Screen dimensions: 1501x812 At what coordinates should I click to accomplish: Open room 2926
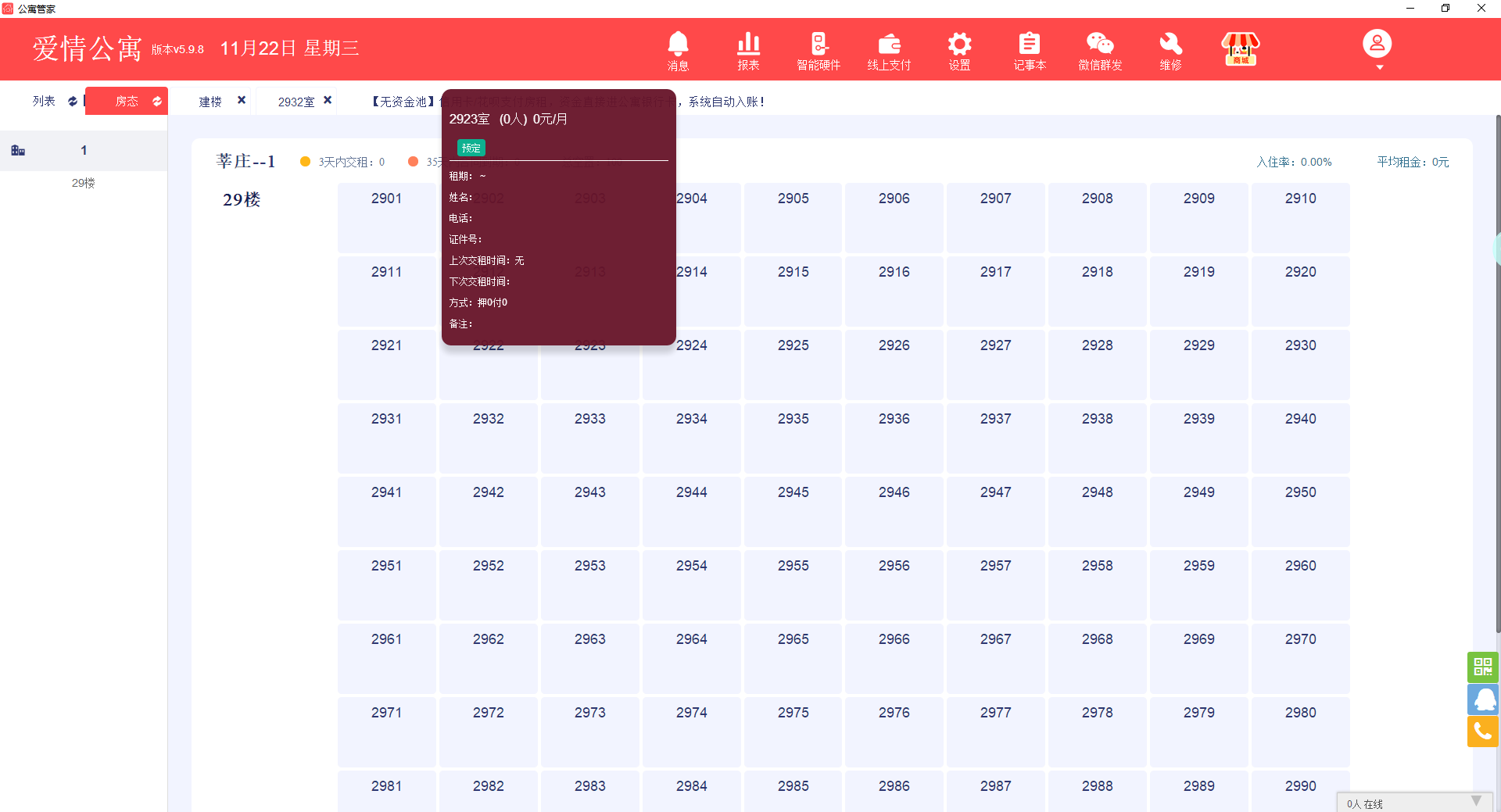click(894, 364)
